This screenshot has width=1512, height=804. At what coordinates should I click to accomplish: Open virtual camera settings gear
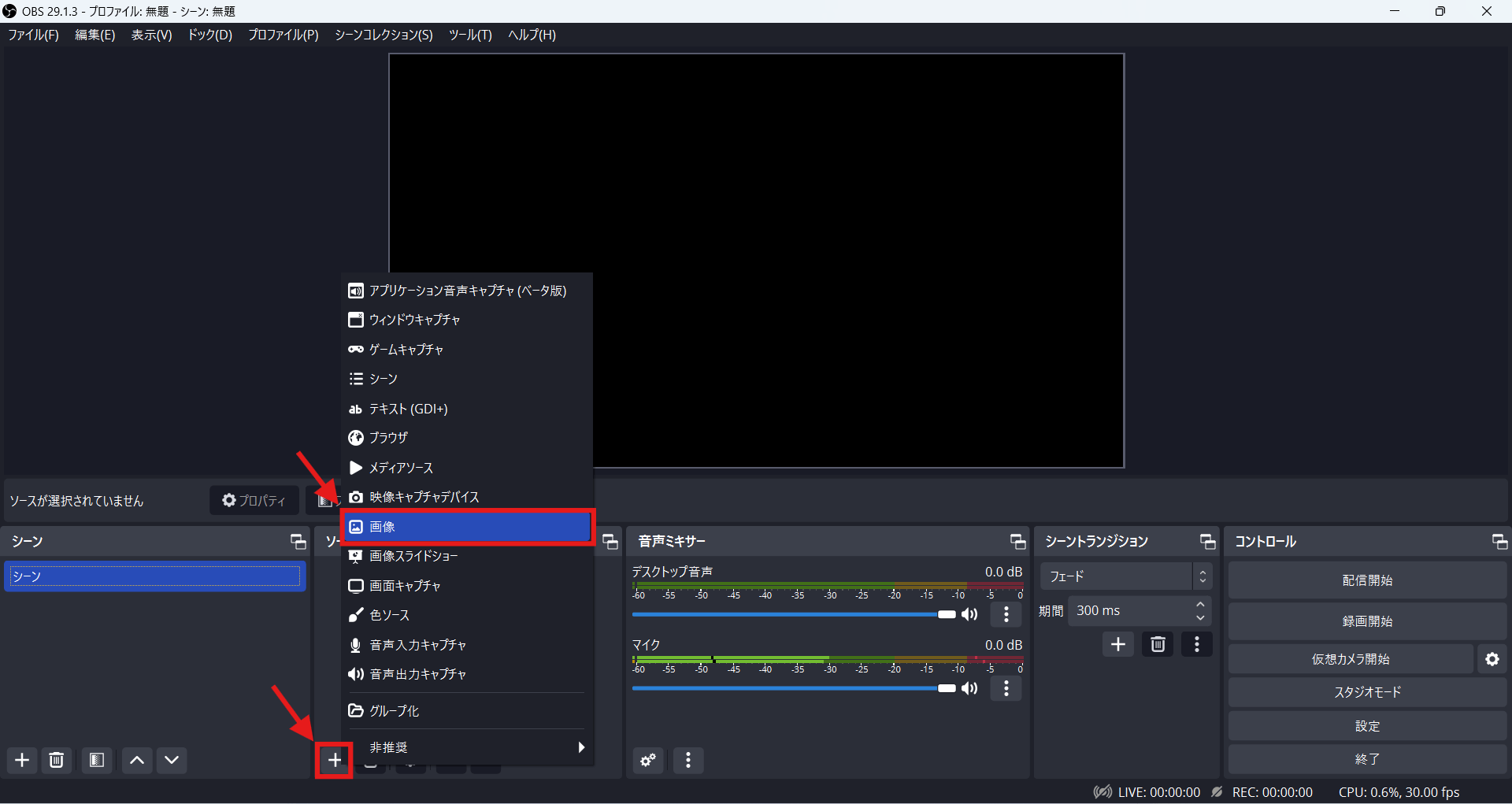tap(1492, 659)
